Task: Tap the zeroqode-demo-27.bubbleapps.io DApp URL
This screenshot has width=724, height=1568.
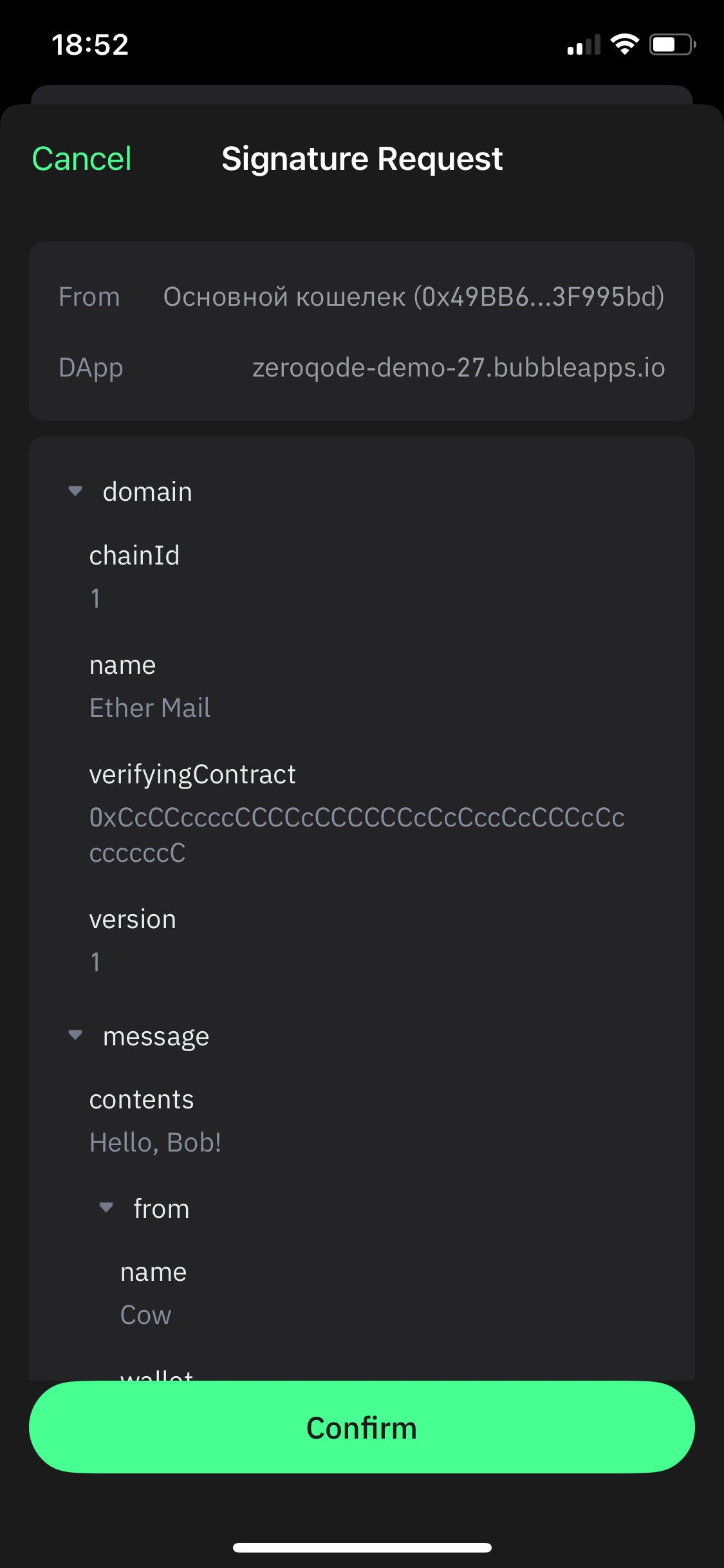Action: point(459,368)
